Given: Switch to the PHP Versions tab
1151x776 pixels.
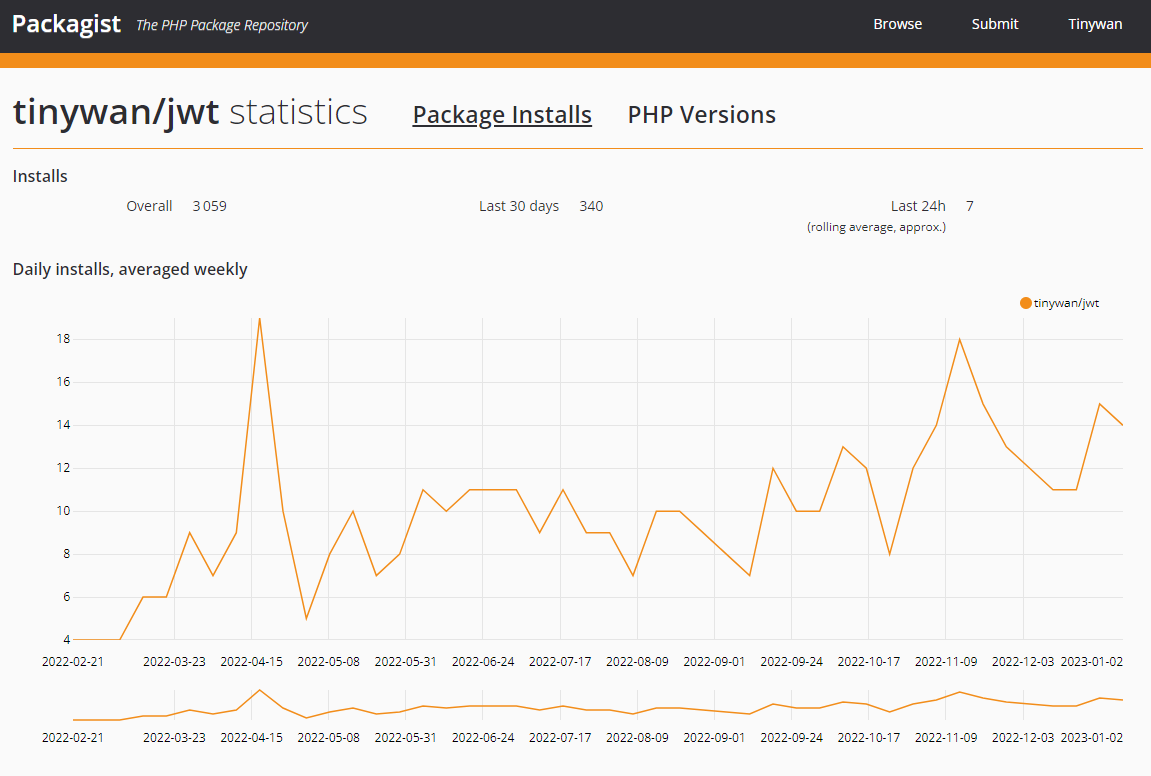Looking at the screenshot, I should click(701, 115).
